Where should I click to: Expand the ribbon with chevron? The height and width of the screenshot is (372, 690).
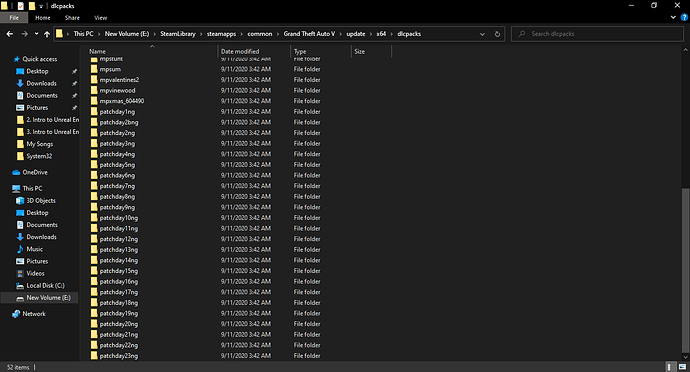click(673, 18)
